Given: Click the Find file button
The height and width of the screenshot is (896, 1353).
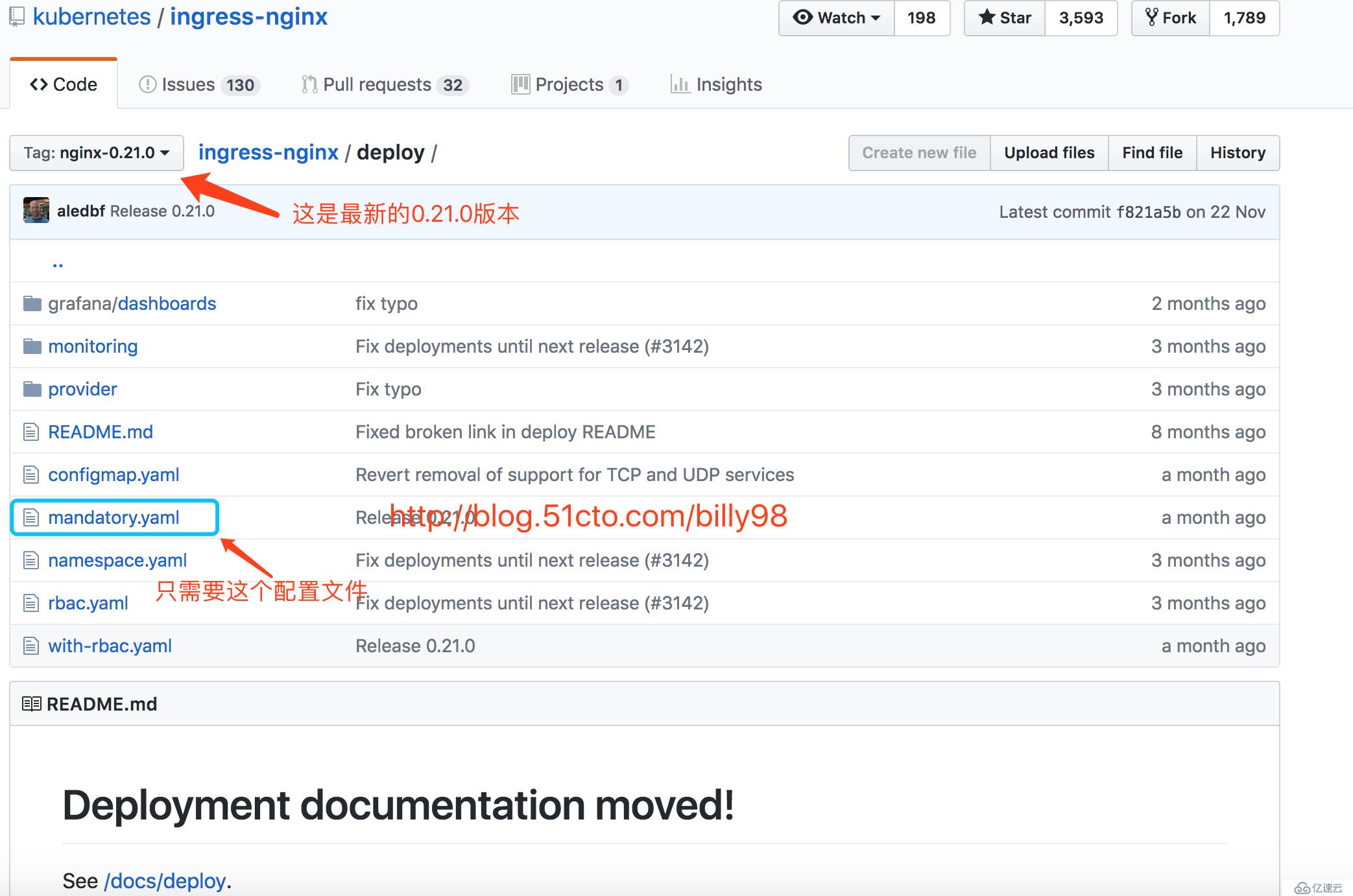Looking at the screenshot, I should pos(1153,153).
